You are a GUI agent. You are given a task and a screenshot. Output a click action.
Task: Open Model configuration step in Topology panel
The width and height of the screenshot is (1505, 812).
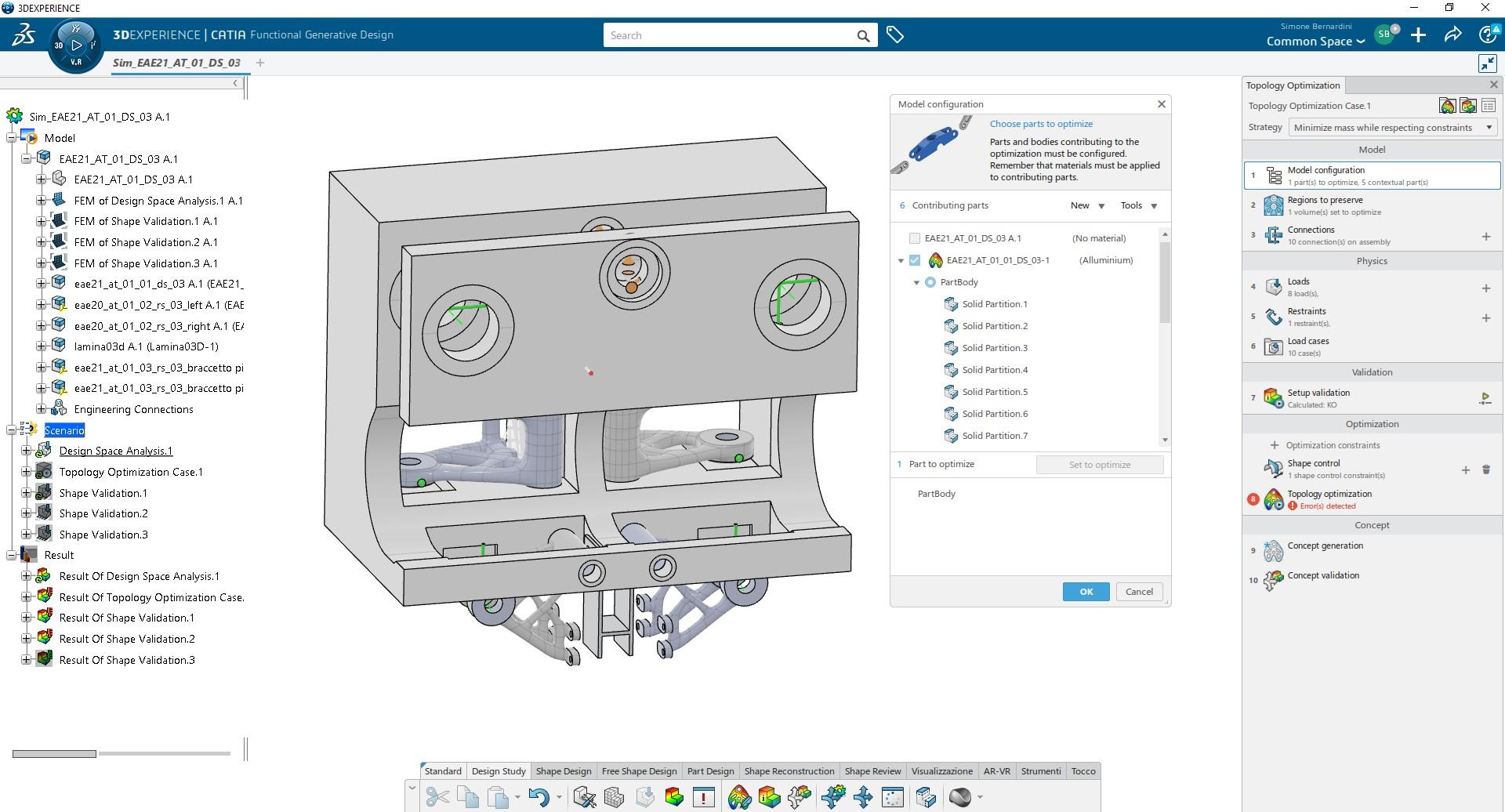[x=1372, y=176]
